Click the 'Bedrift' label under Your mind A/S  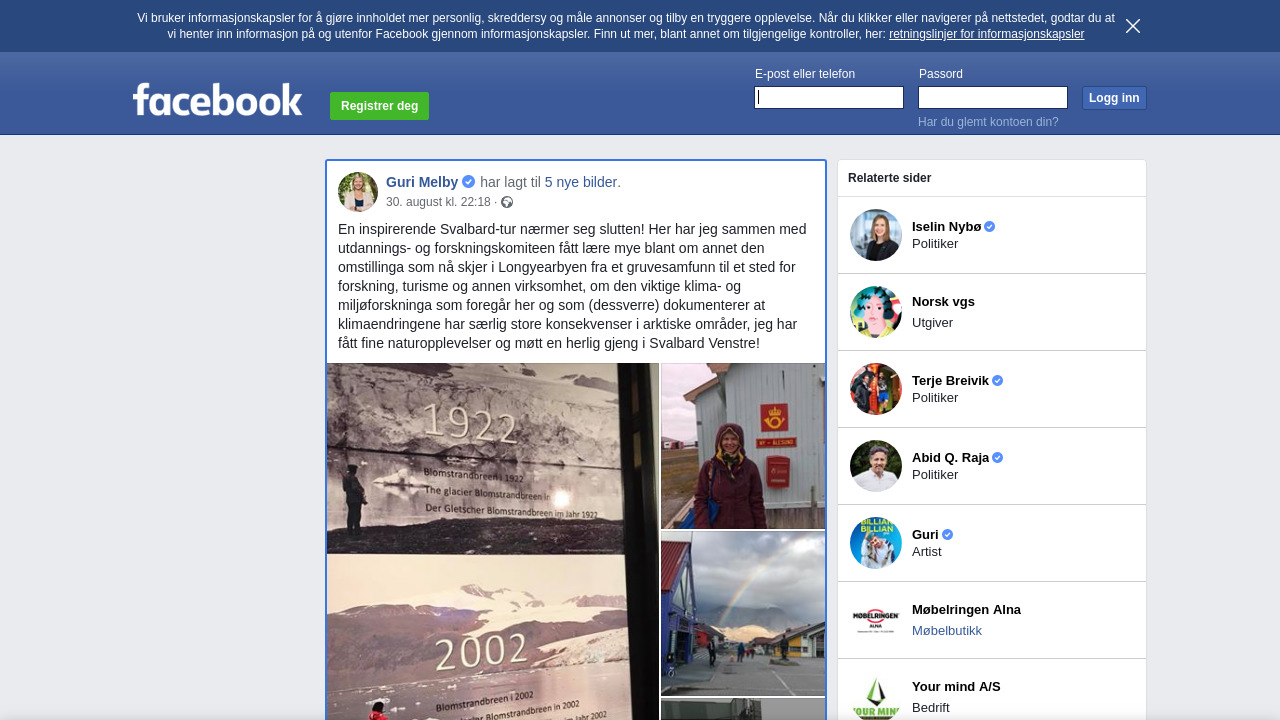(x=931, y=708)
